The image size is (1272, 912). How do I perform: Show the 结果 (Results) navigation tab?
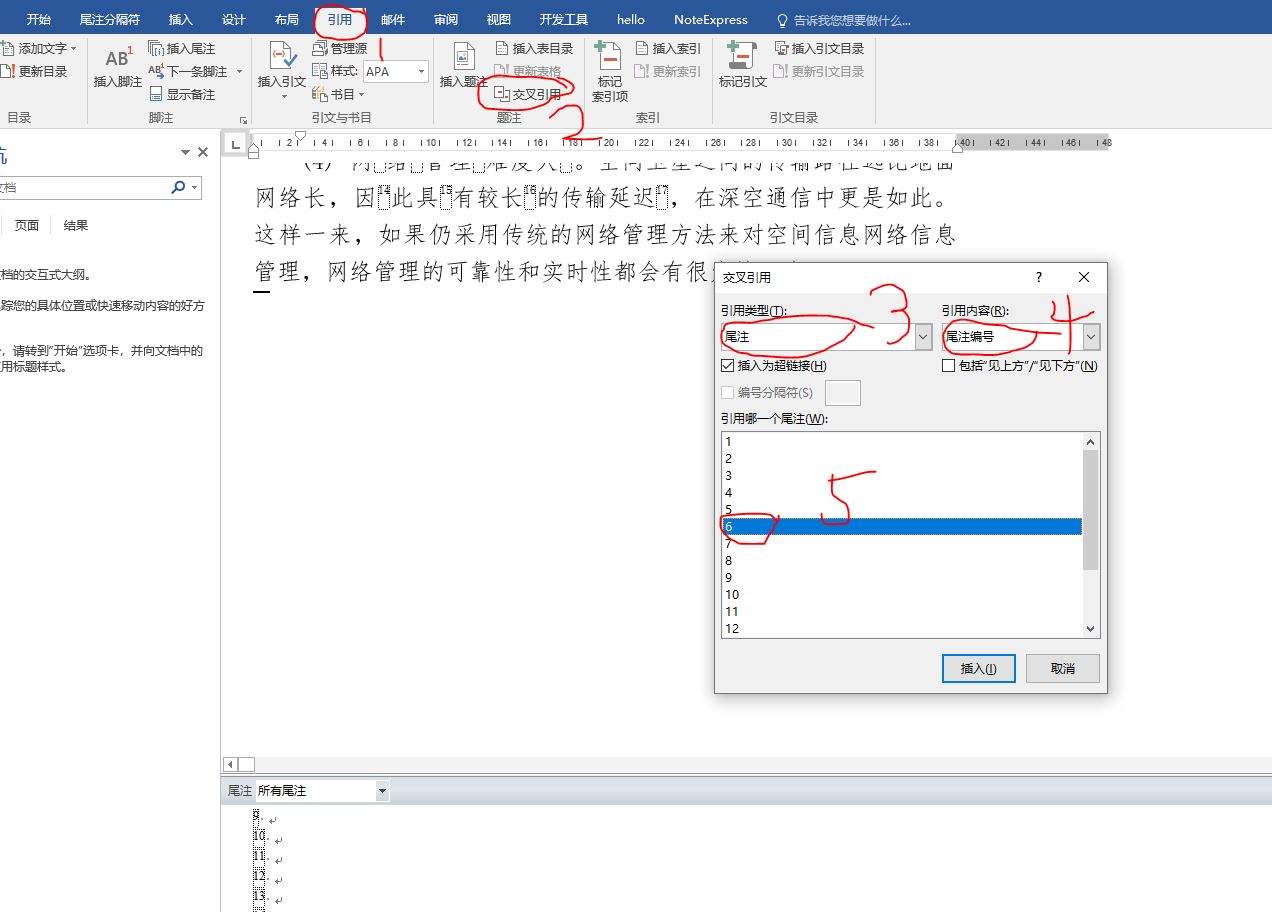point(76,225)
